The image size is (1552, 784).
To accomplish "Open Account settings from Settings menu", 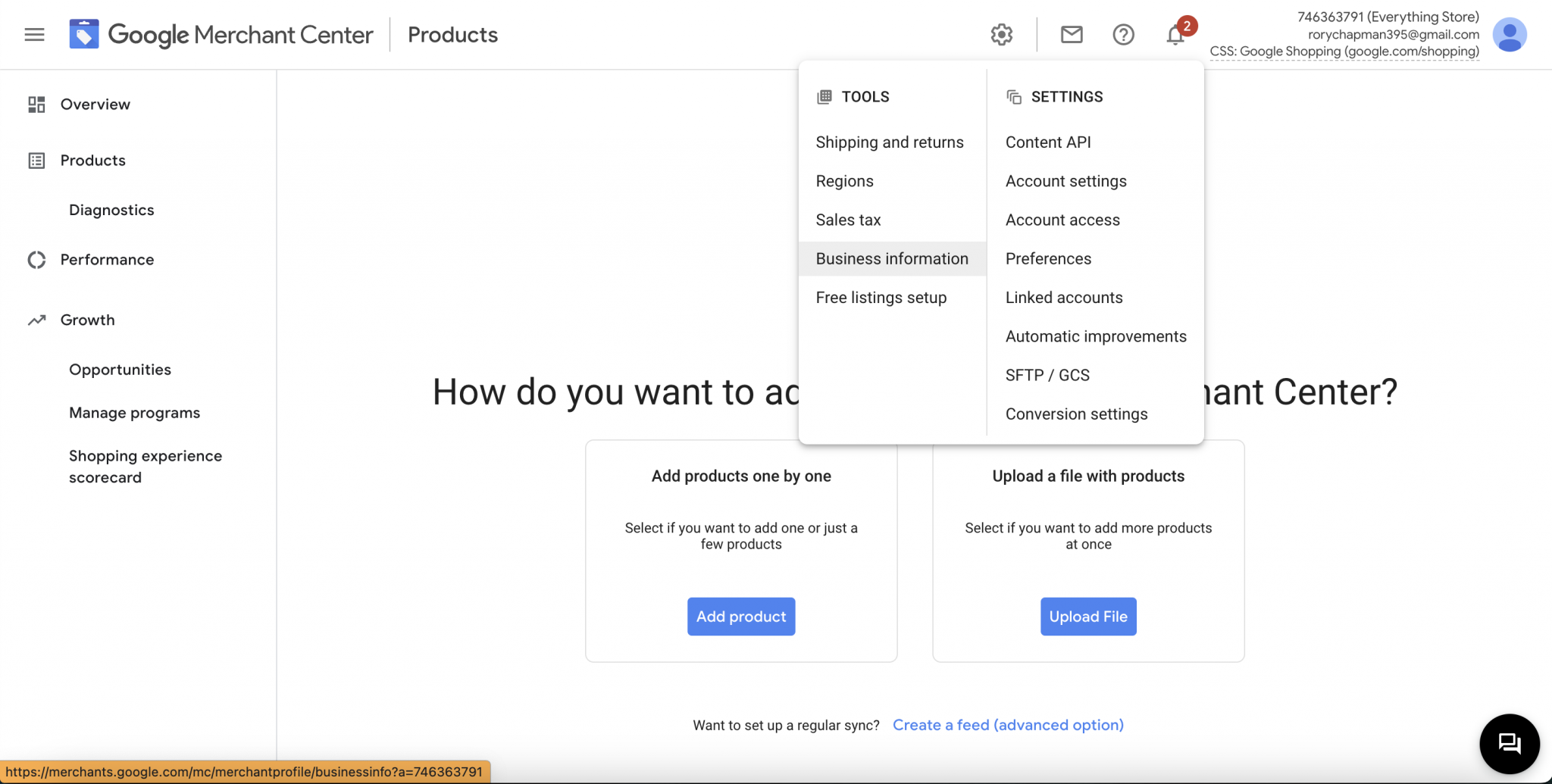I will 1065,181.
